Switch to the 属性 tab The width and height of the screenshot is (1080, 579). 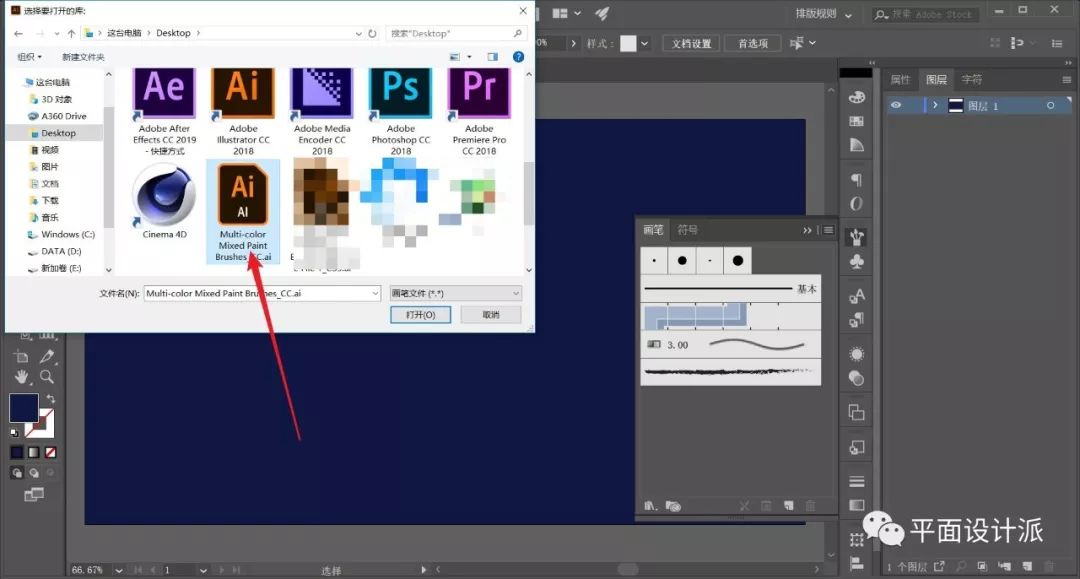tap(900, 80)
